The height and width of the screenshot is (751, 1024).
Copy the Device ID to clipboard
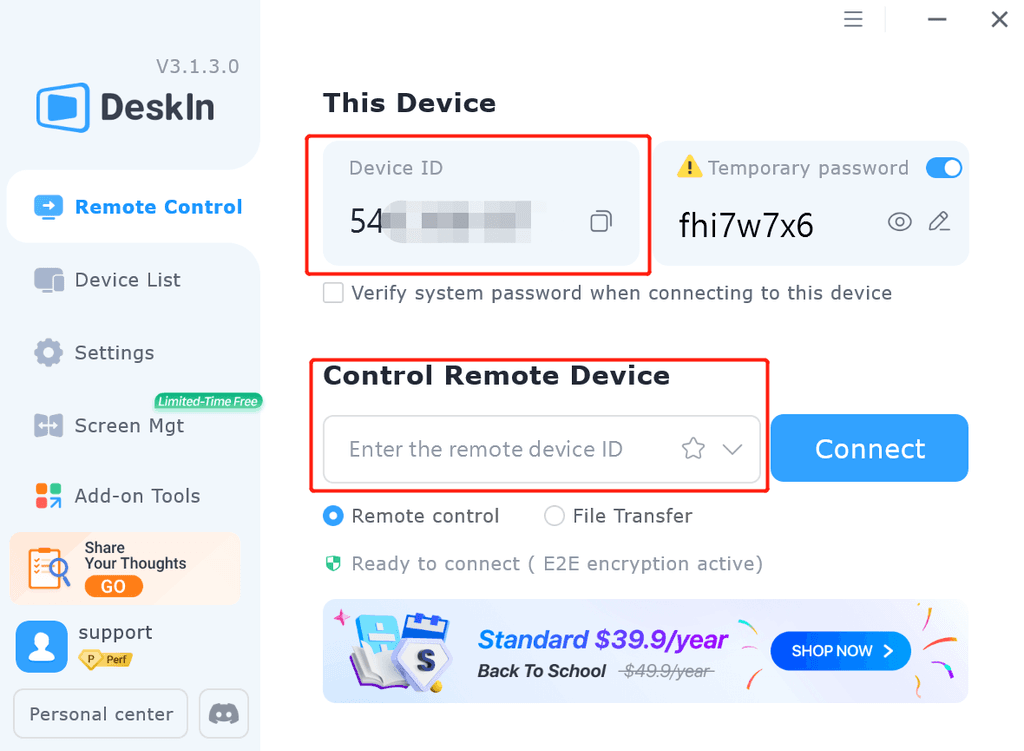coord(601,221)
